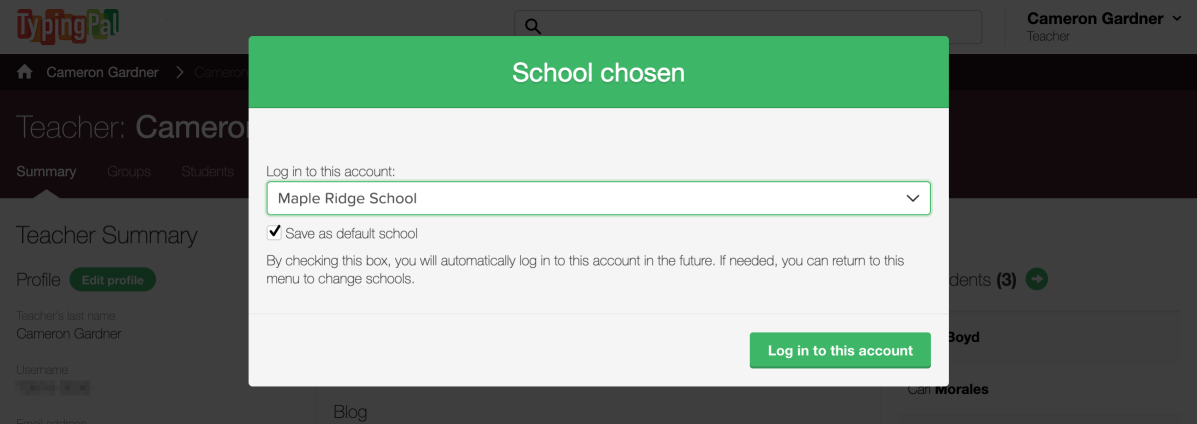Click the Blog section heading

tap(350, 411)
